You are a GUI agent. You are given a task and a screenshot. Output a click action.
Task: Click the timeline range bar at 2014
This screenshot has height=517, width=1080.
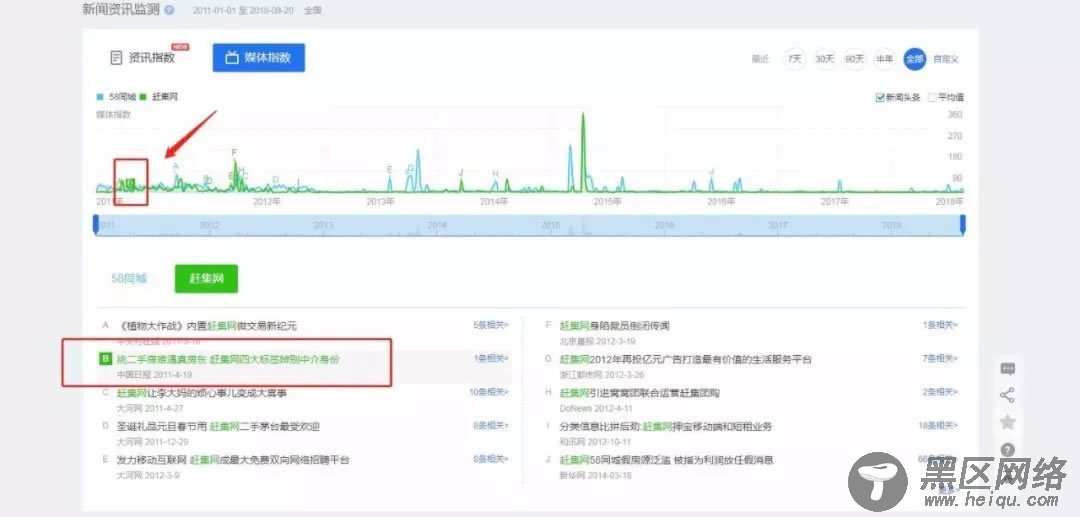437,225
